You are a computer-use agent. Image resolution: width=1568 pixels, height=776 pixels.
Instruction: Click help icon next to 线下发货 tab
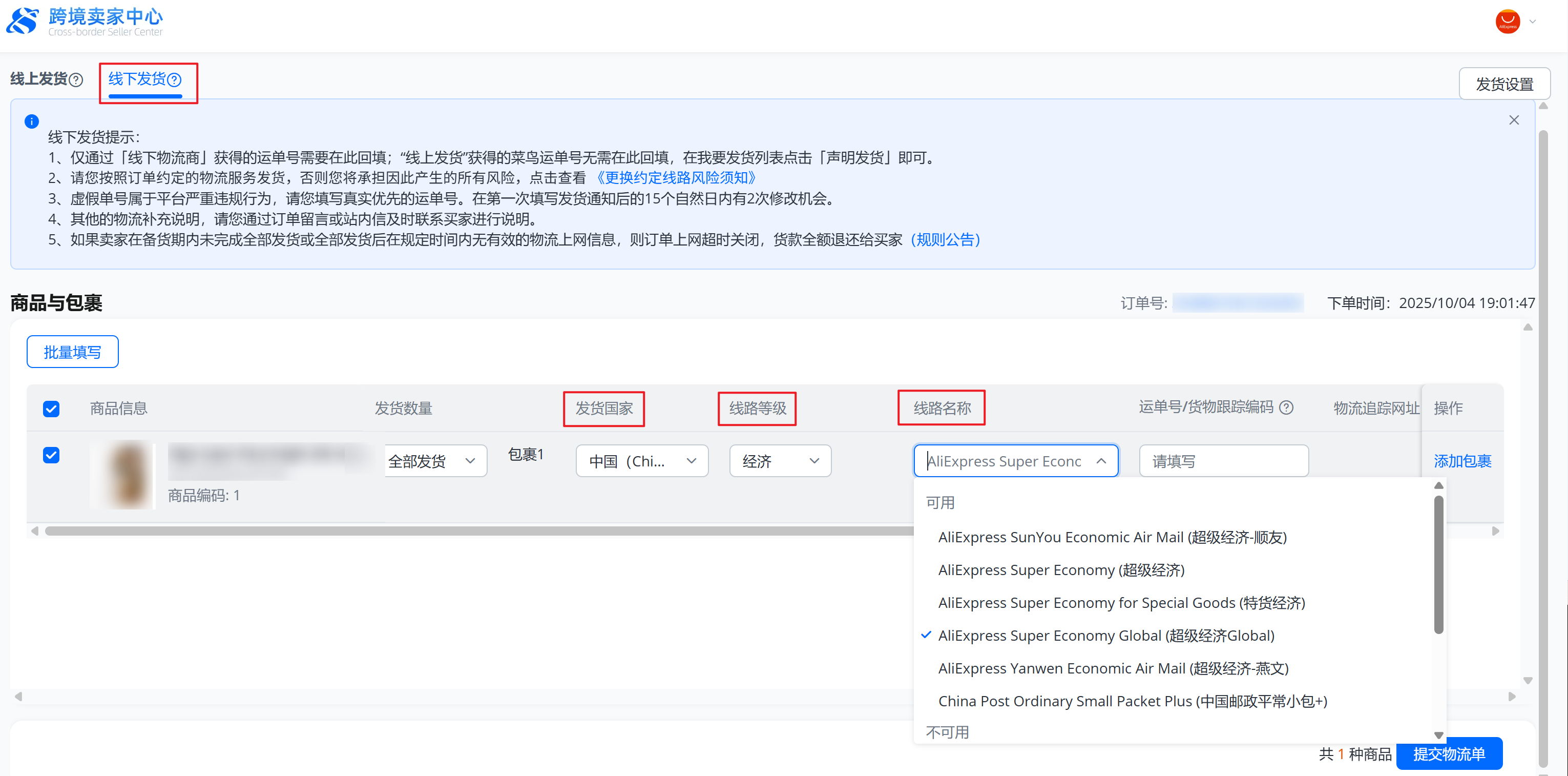pos(174,80)
